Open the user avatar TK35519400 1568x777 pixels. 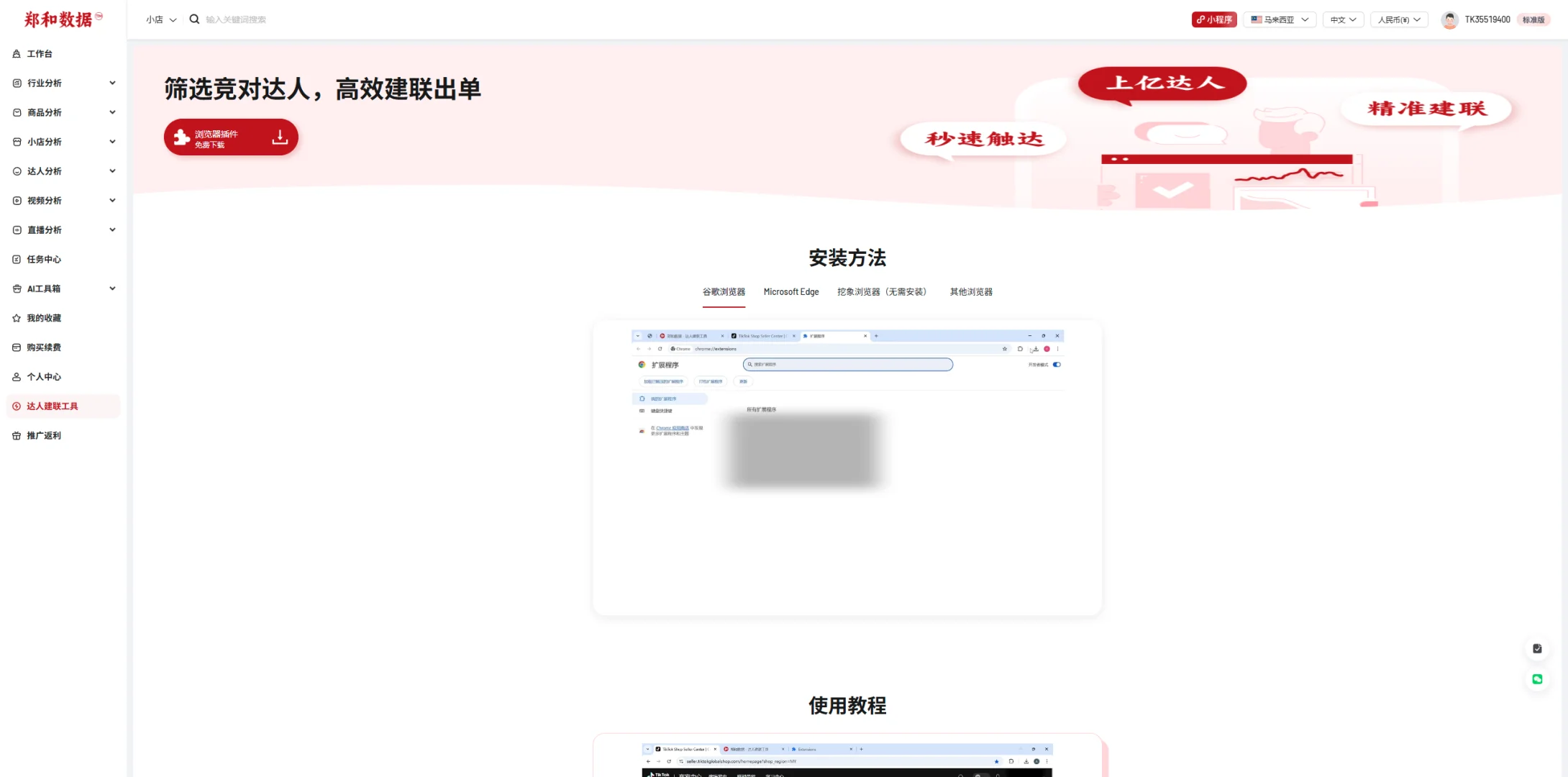(1450, 19)
